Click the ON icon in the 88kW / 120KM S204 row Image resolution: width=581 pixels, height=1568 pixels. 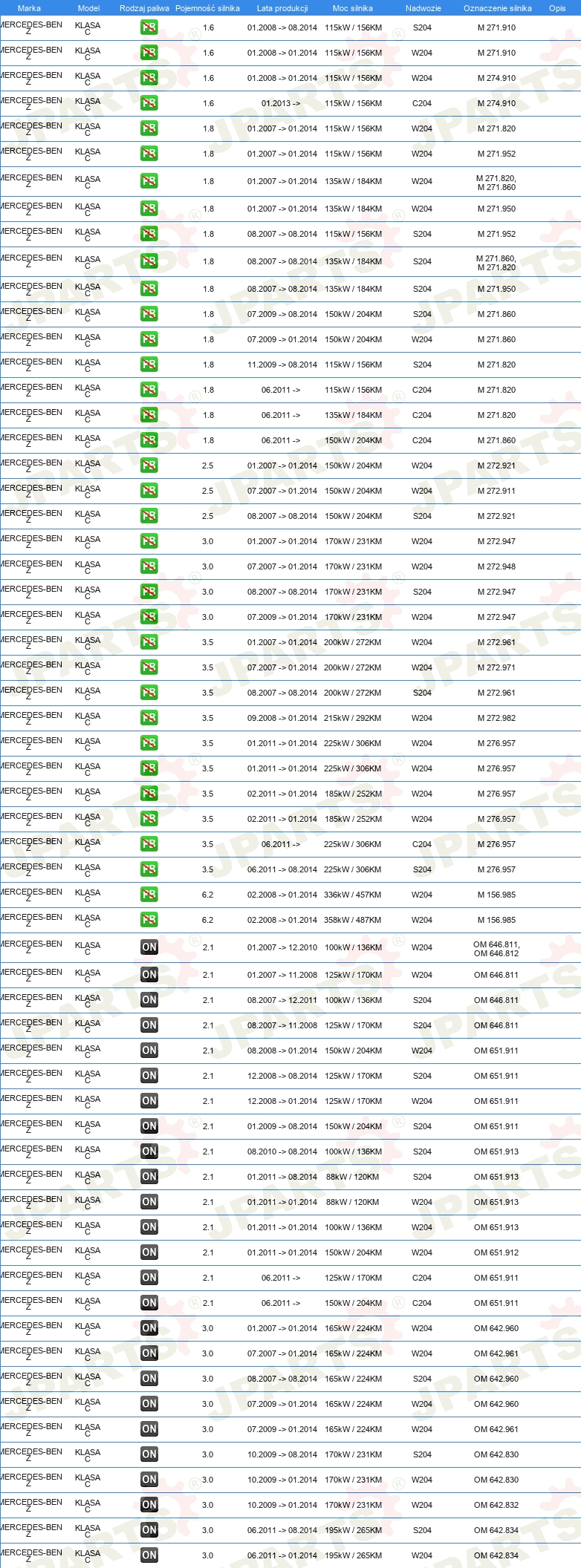pyautogui.click(x=149, y=1177)
